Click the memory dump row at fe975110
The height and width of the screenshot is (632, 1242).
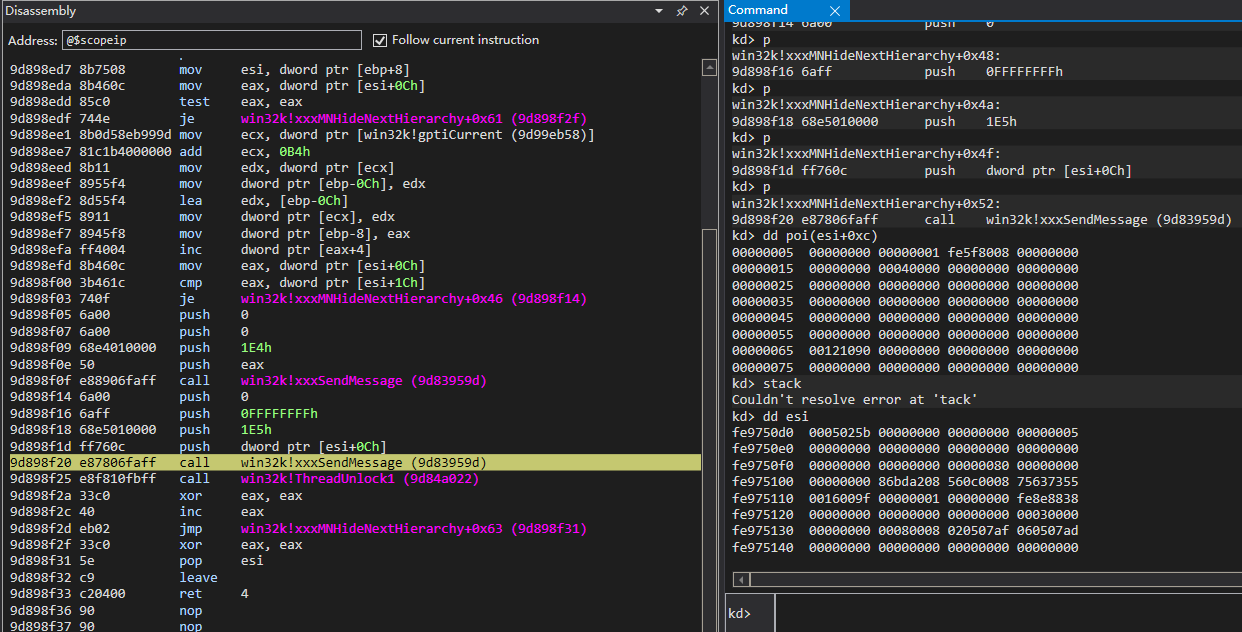tap(905, 498)
